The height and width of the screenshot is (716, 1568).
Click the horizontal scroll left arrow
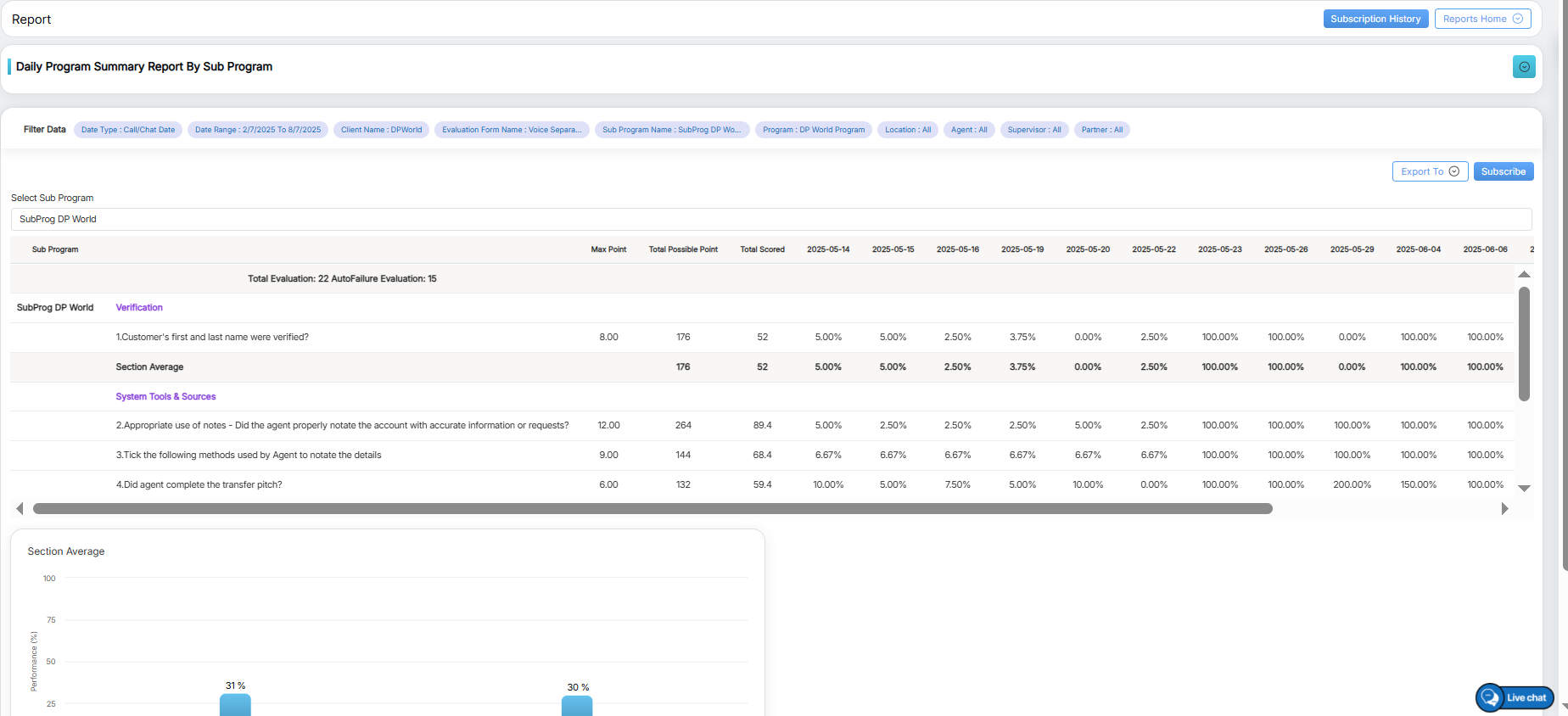click(x=20, y=509)
